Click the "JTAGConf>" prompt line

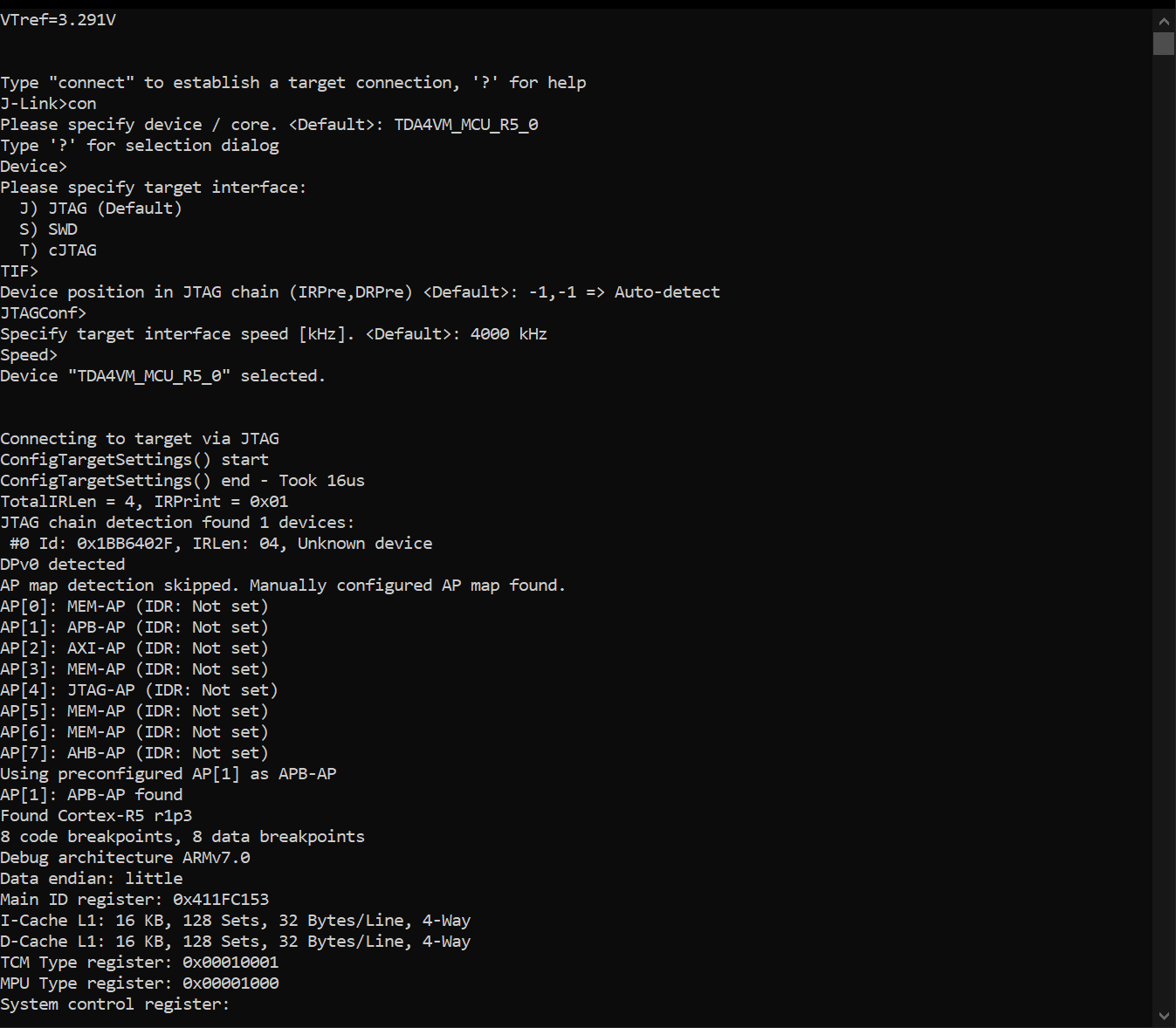[x=44, y=313]
